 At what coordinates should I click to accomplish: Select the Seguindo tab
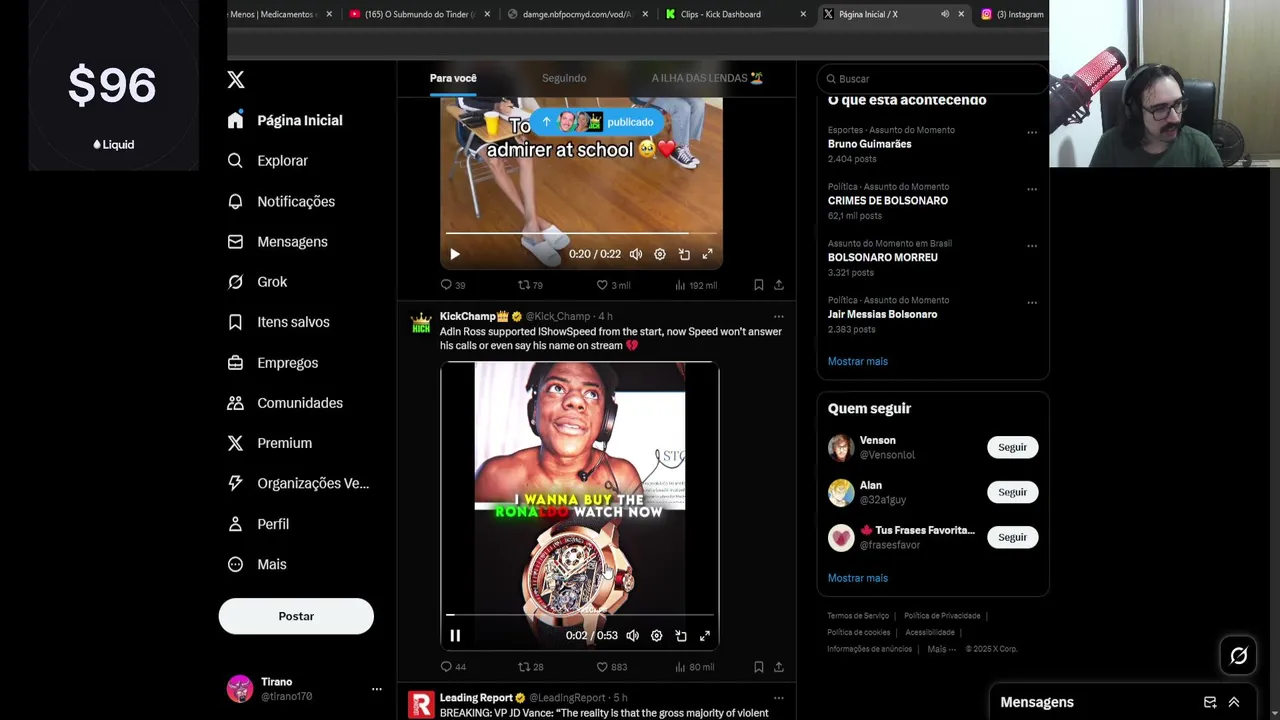click(x=564, y=78)
